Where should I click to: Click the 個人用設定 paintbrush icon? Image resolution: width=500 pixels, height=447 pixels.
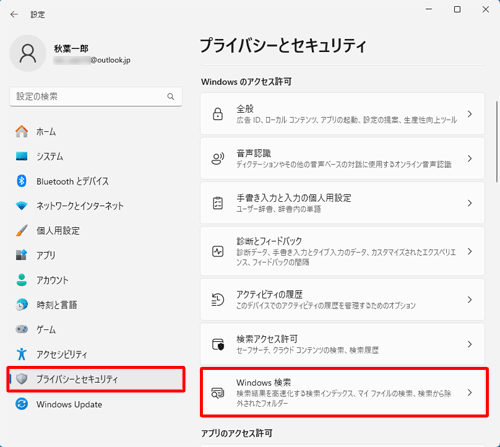coord(22,230)
